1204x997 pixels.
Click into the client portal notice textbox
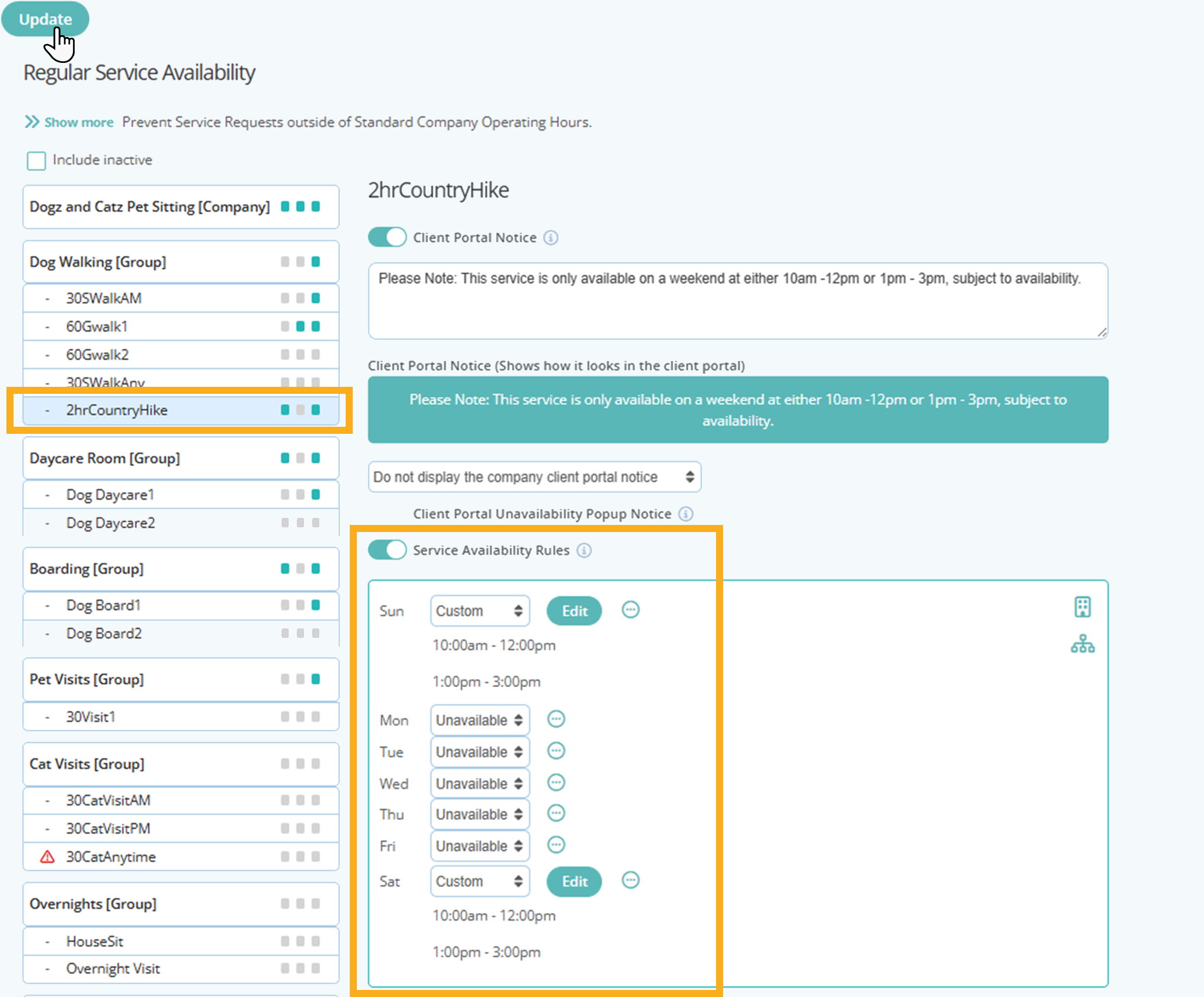point(737,301)
